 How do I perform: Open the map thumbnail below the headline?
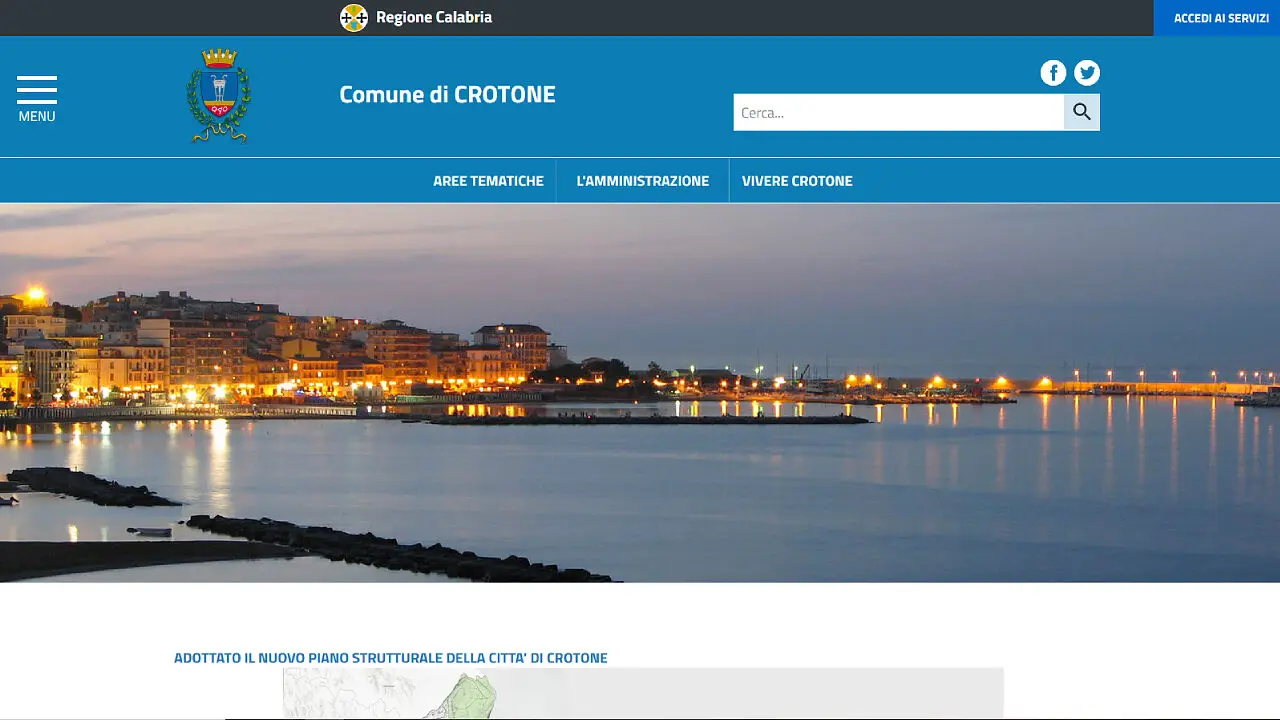tap(643, 694)
